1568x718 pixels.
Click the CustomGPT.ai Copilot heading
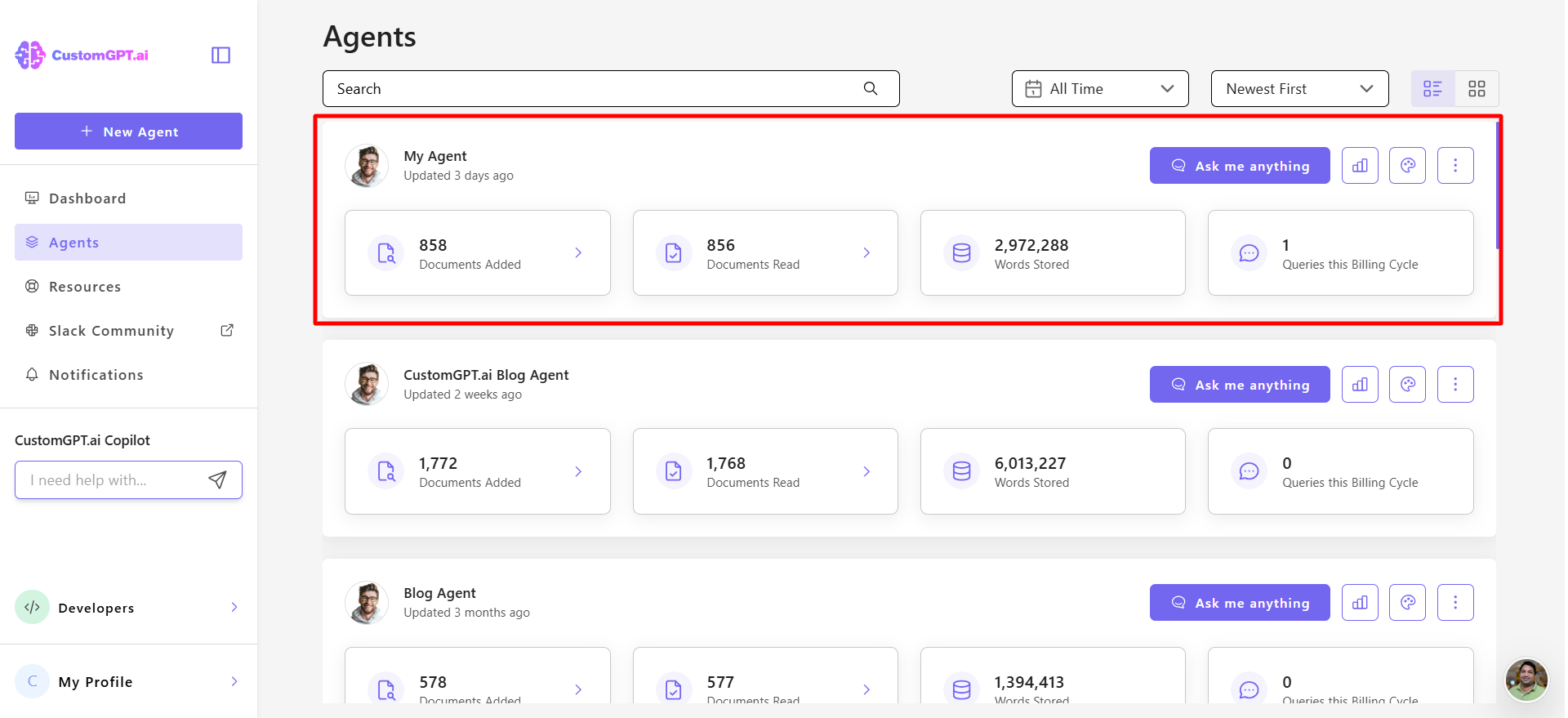(82, 440)
